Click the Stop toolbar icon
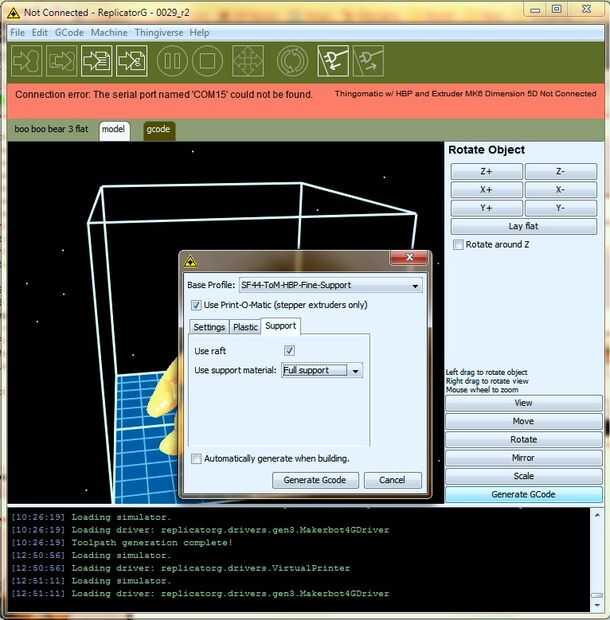The height and width of the screenshot is (620, 610). coord(208,61)
